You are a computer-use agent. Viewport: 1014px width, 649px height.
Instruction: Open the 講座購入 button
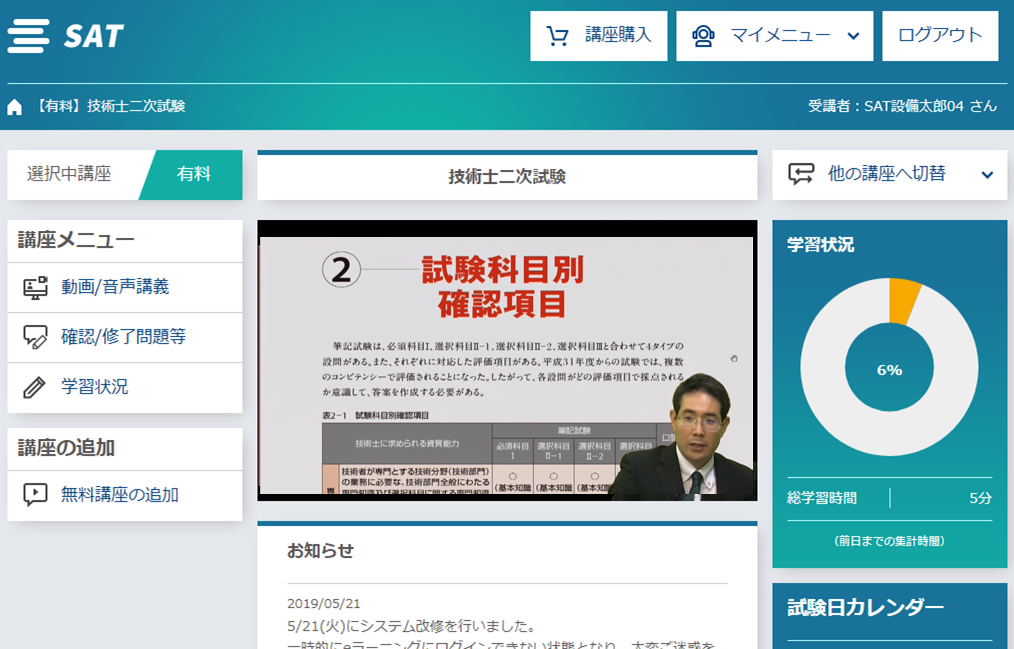(x=598, y=36)
